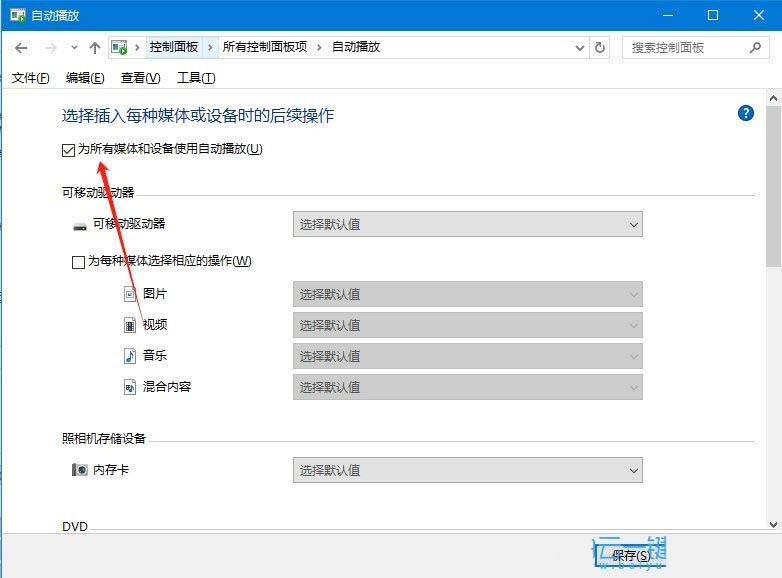Viewport: 782px width, 578px height.
Task: Minimize the 自动播放 window
Action: (668, 15)
